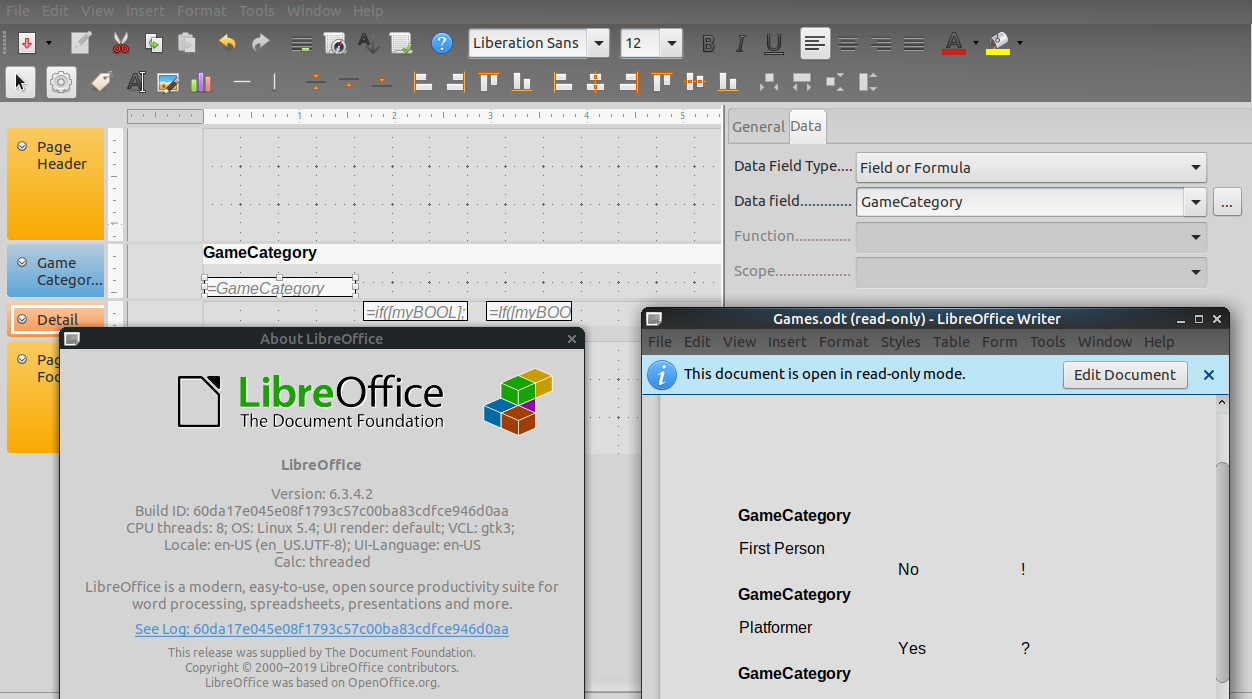This screenshot has height=699, width=1252.
Task: Collapse the Page Header section
Action: [x=22, y=146]
